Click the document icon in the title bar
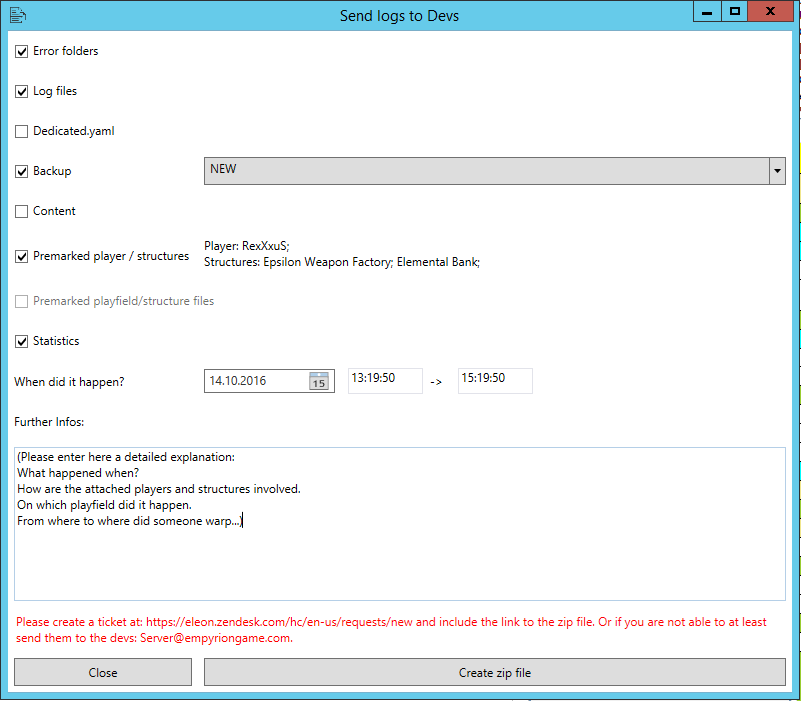Screen dimensions: 801x701 click(18, 15)
